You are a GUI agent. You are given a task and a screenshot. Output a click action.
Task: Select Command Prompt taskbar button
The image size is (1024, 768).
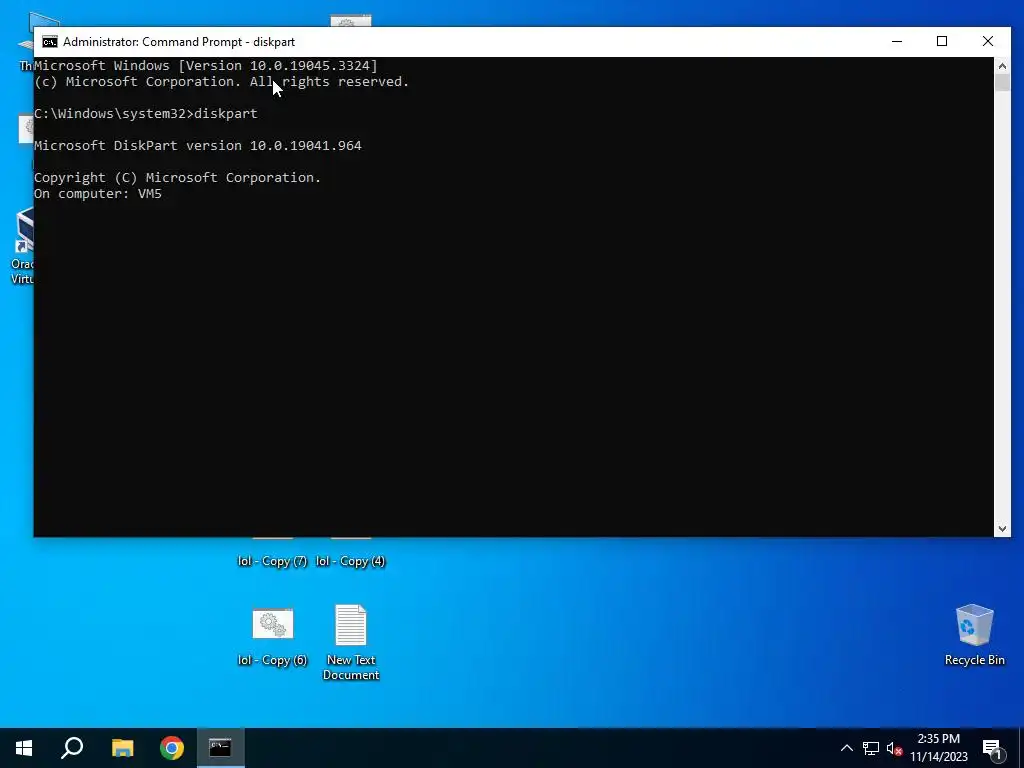coord(221,748)
